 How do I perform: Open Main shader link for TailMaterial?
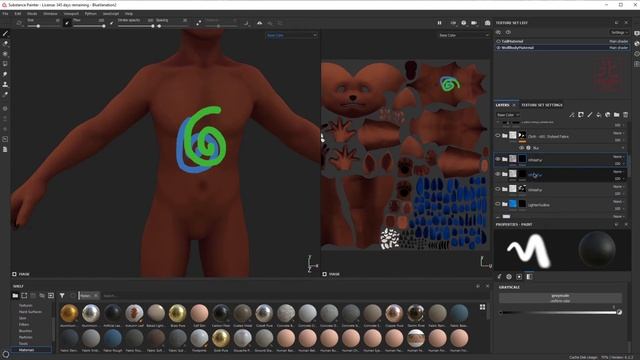click(x=618, y=41)
